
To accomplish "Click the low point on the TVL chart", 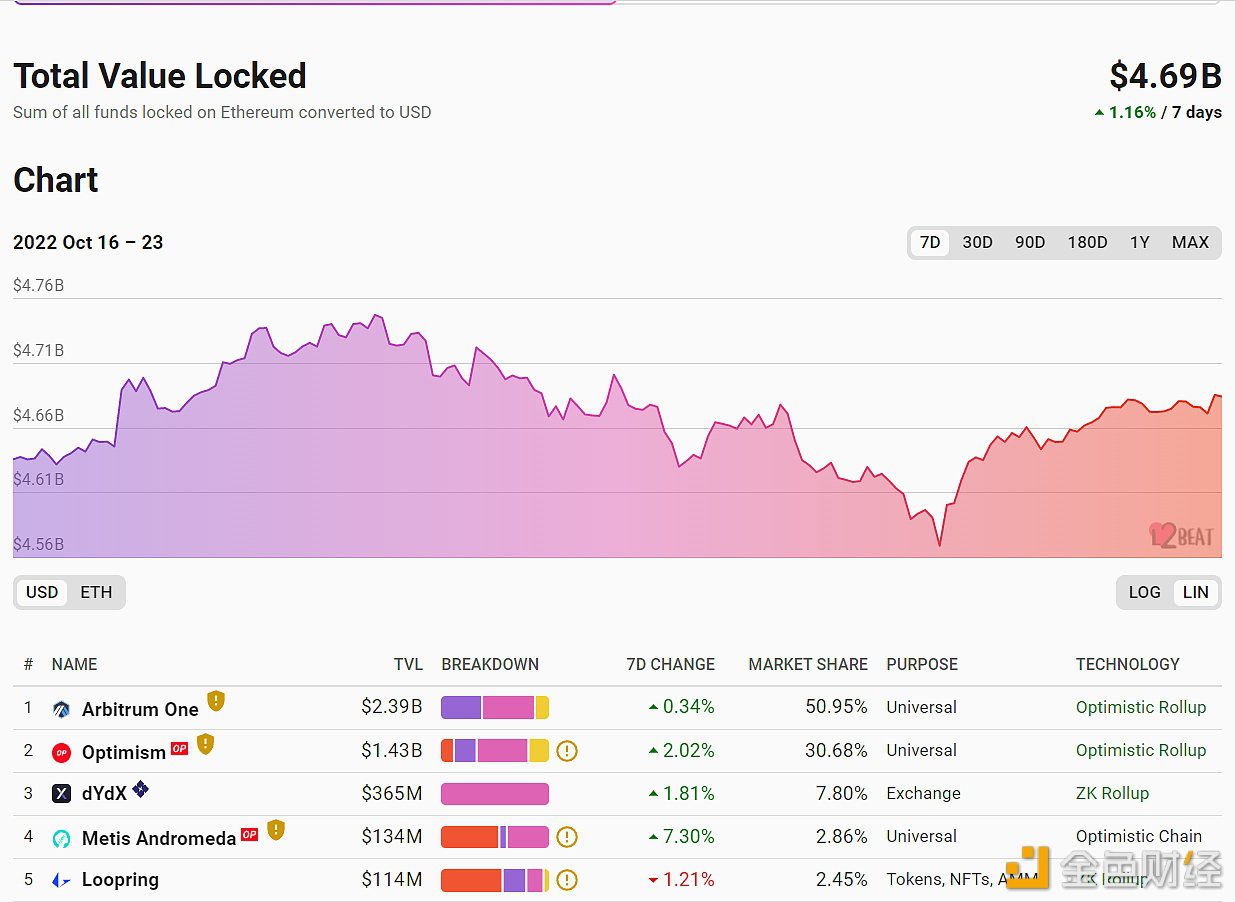I will click(940, 544).
